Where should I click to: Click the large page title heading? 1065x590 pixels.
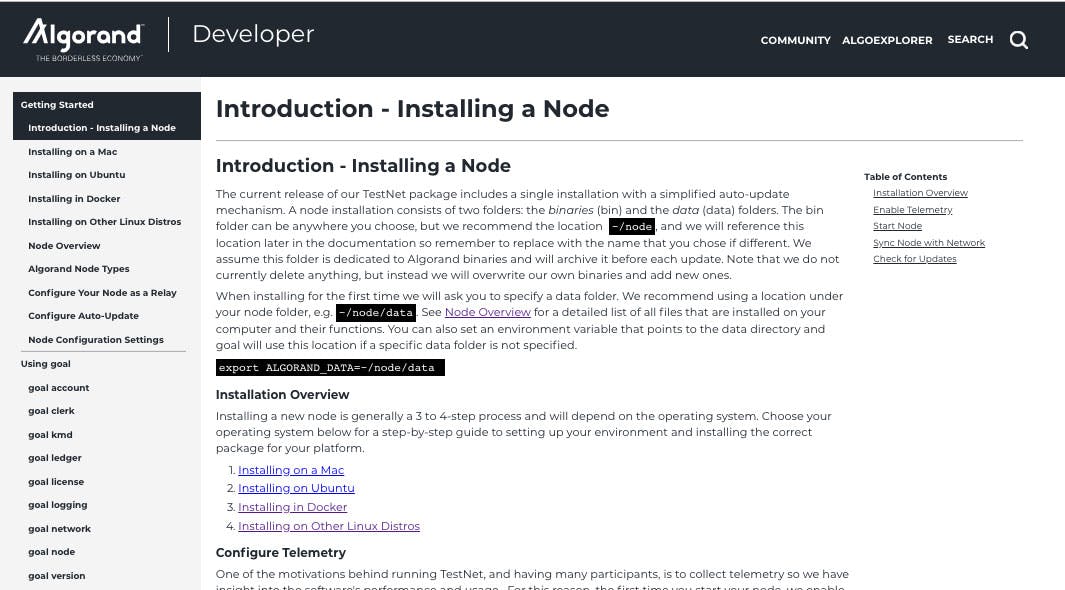[x=412, y=109]
